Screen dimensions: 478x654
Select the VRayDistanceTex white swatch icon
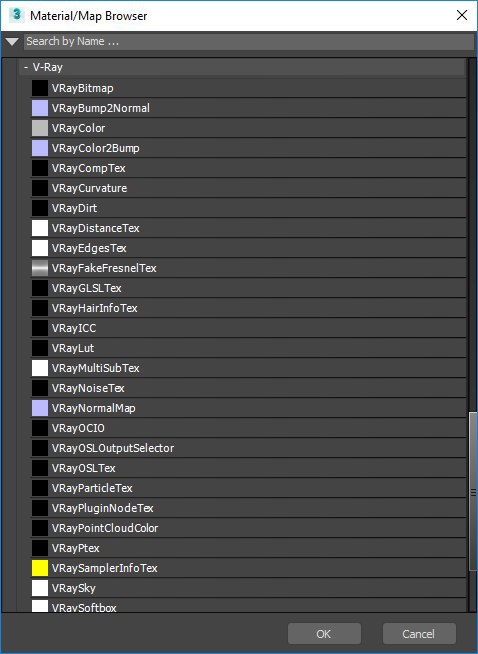(40, 228)
